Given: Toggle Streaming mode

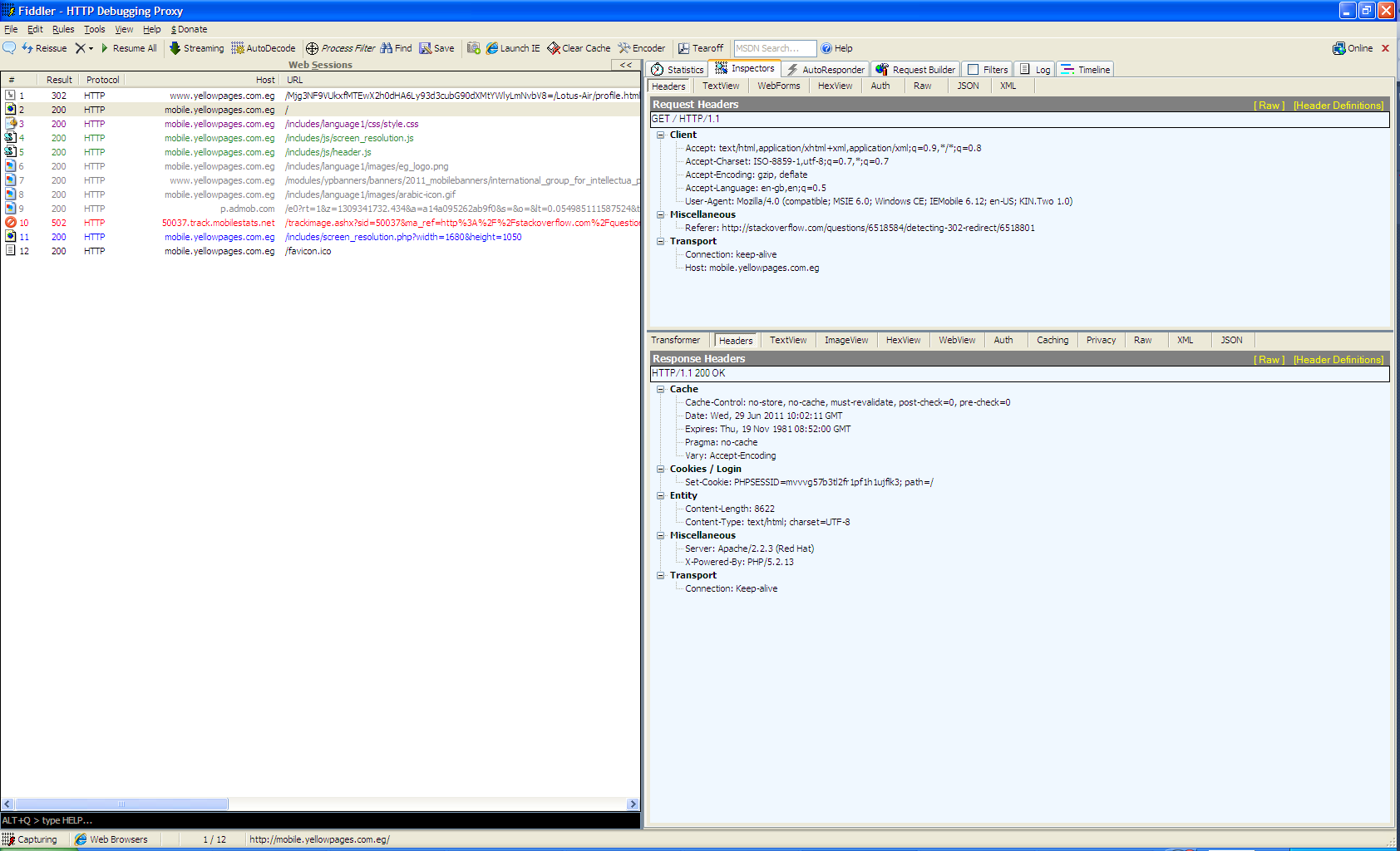Looking at the screenshot, I should coord(197,48).
